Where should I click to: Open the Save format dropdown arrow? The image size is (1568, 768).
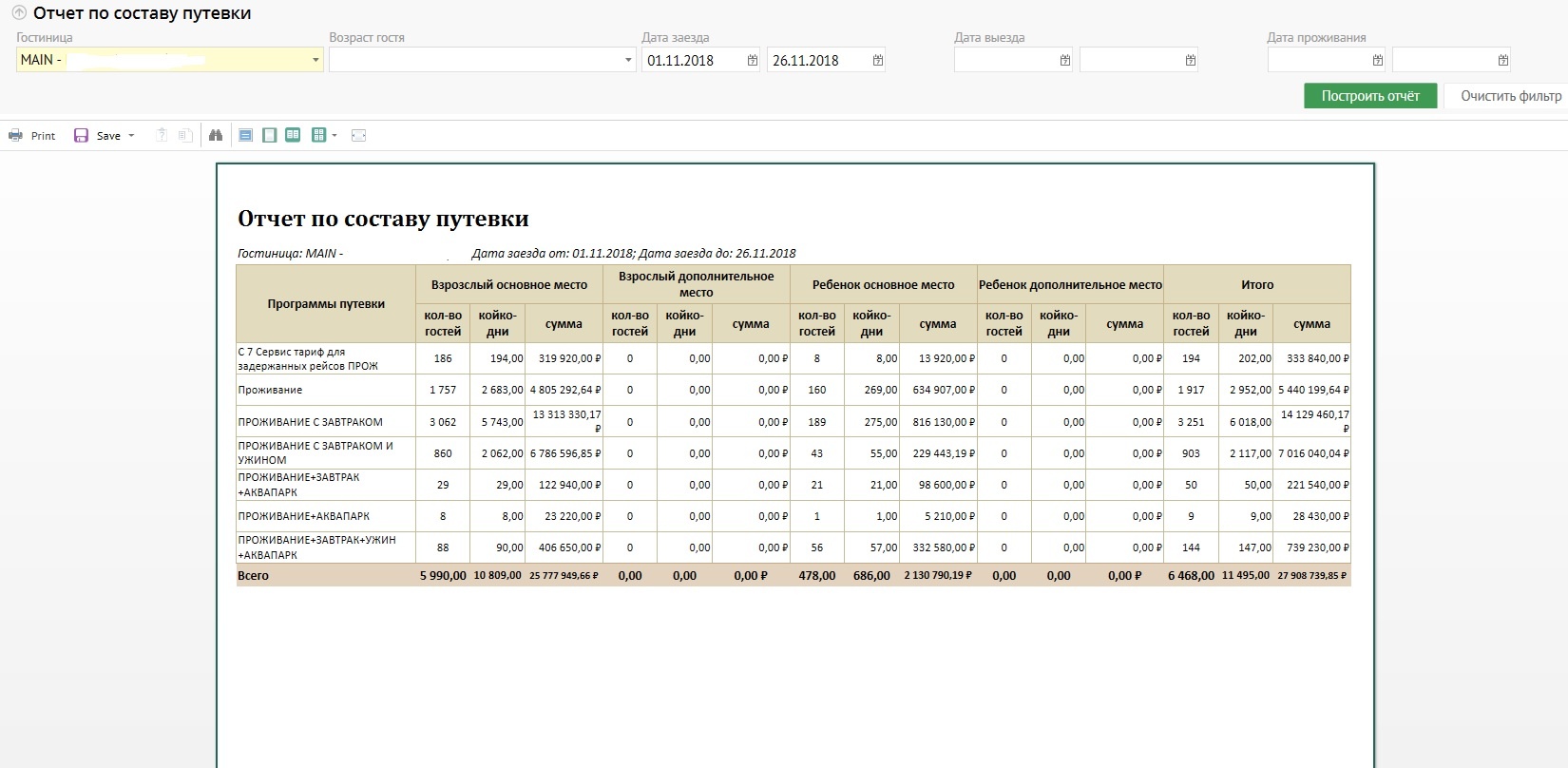[131, 136]
